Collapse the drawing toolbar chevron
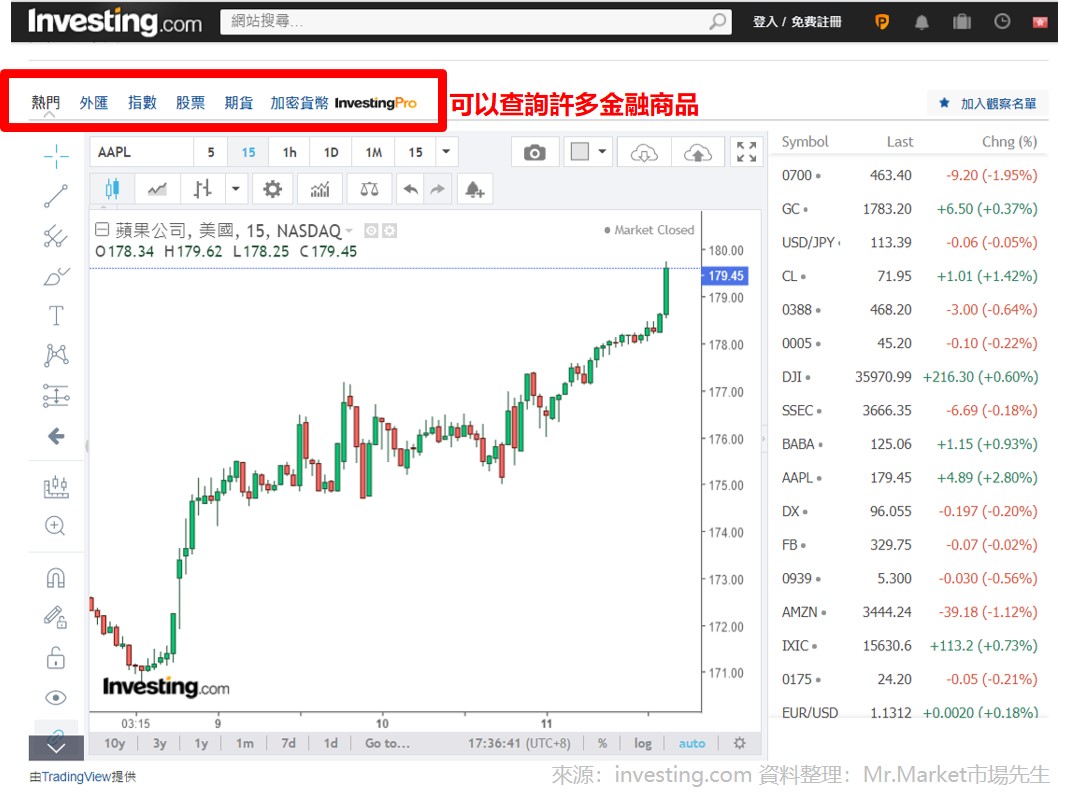 pyautogui.click(x=56, y=748)
